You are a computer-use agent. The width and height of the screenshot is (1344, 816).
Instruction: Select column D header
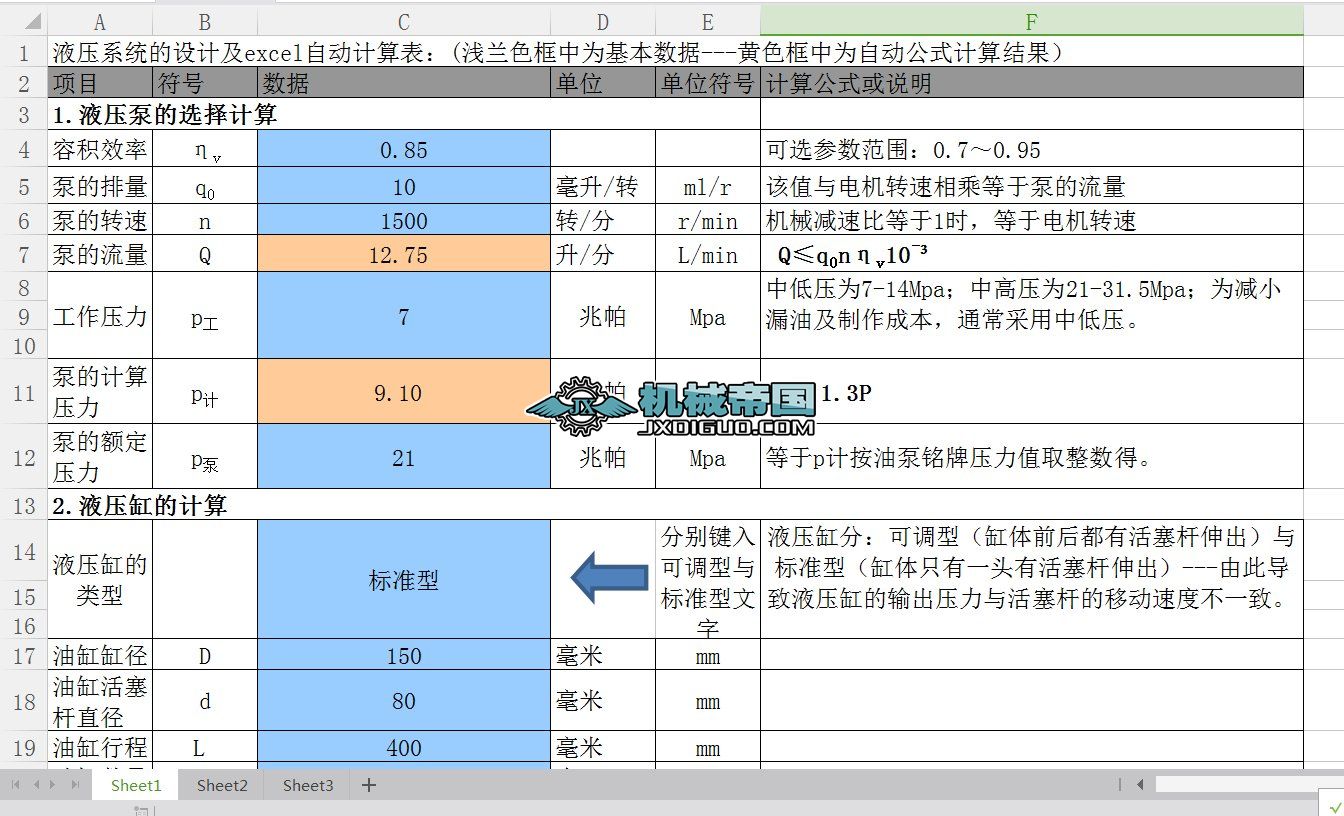603,22
